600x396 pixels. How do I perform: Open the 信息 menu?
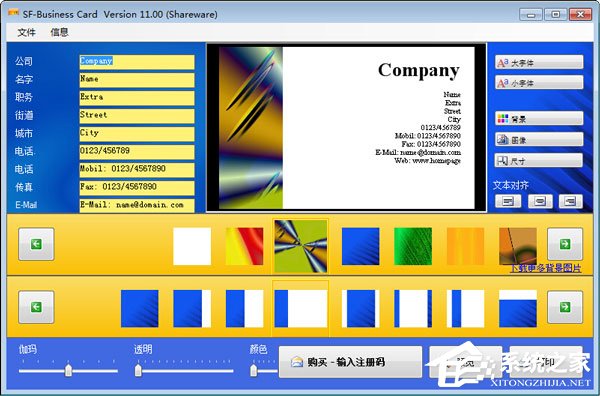pyautogui.click(x=59, y=33)
